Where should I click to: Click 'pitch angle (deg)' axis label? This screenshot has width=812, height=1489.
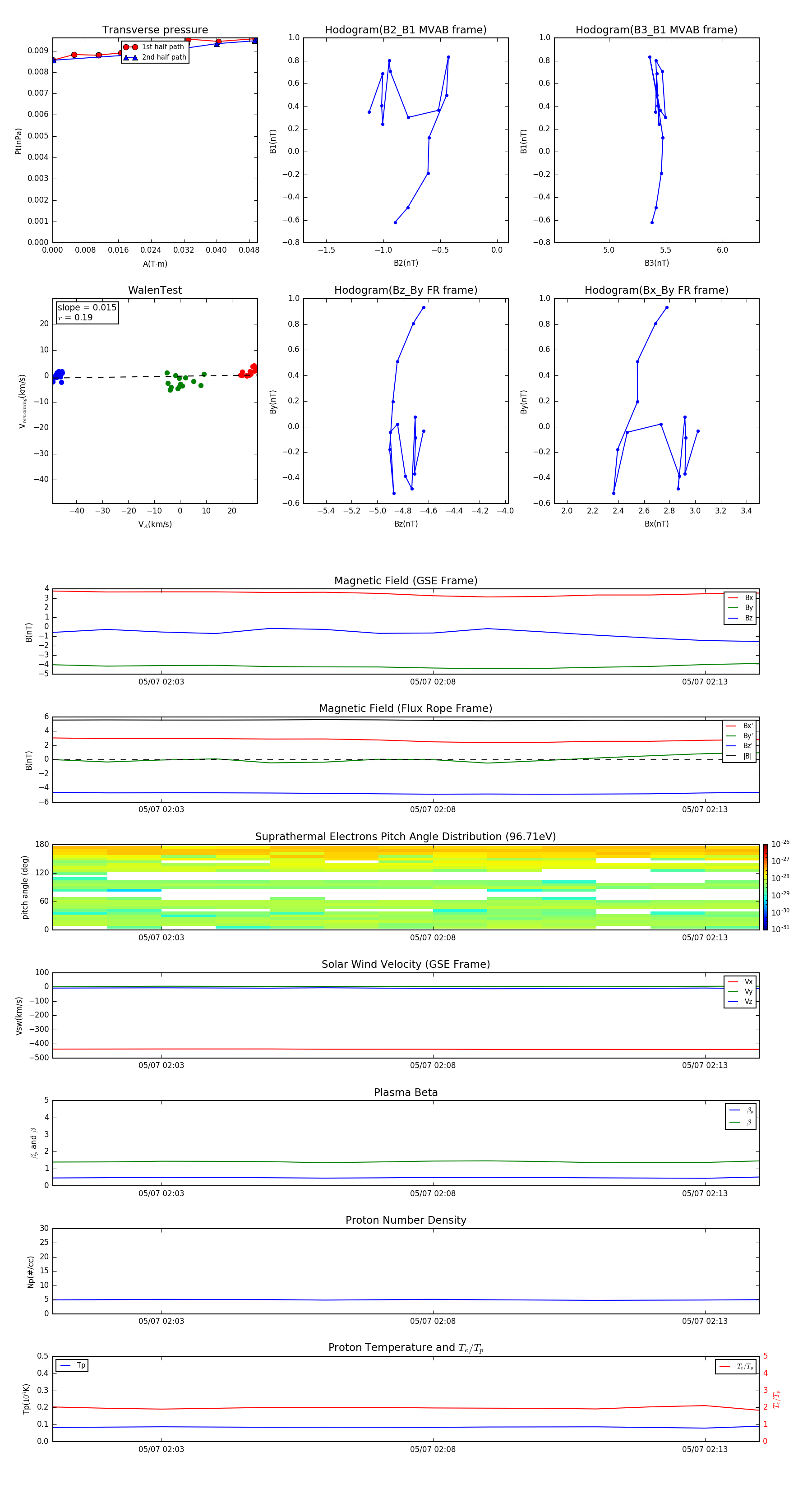click(25, 887)
